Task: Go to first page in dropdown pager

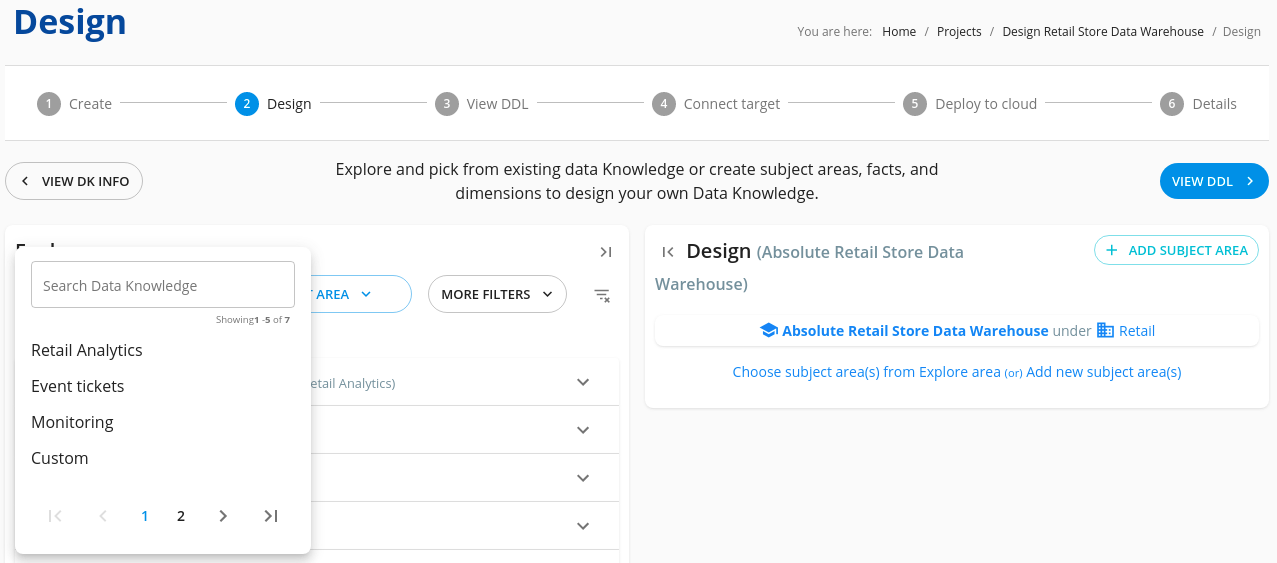Action: (x=56, y=516)
